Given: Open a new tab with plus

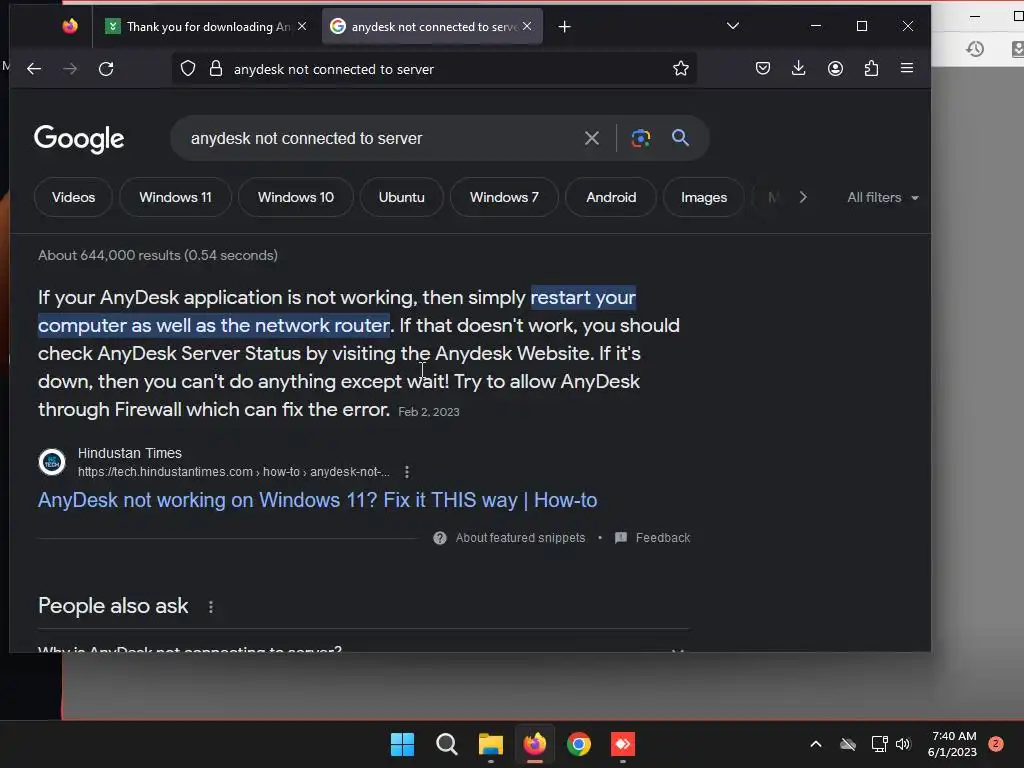Looking at the screenshot, I should point(565,26).
